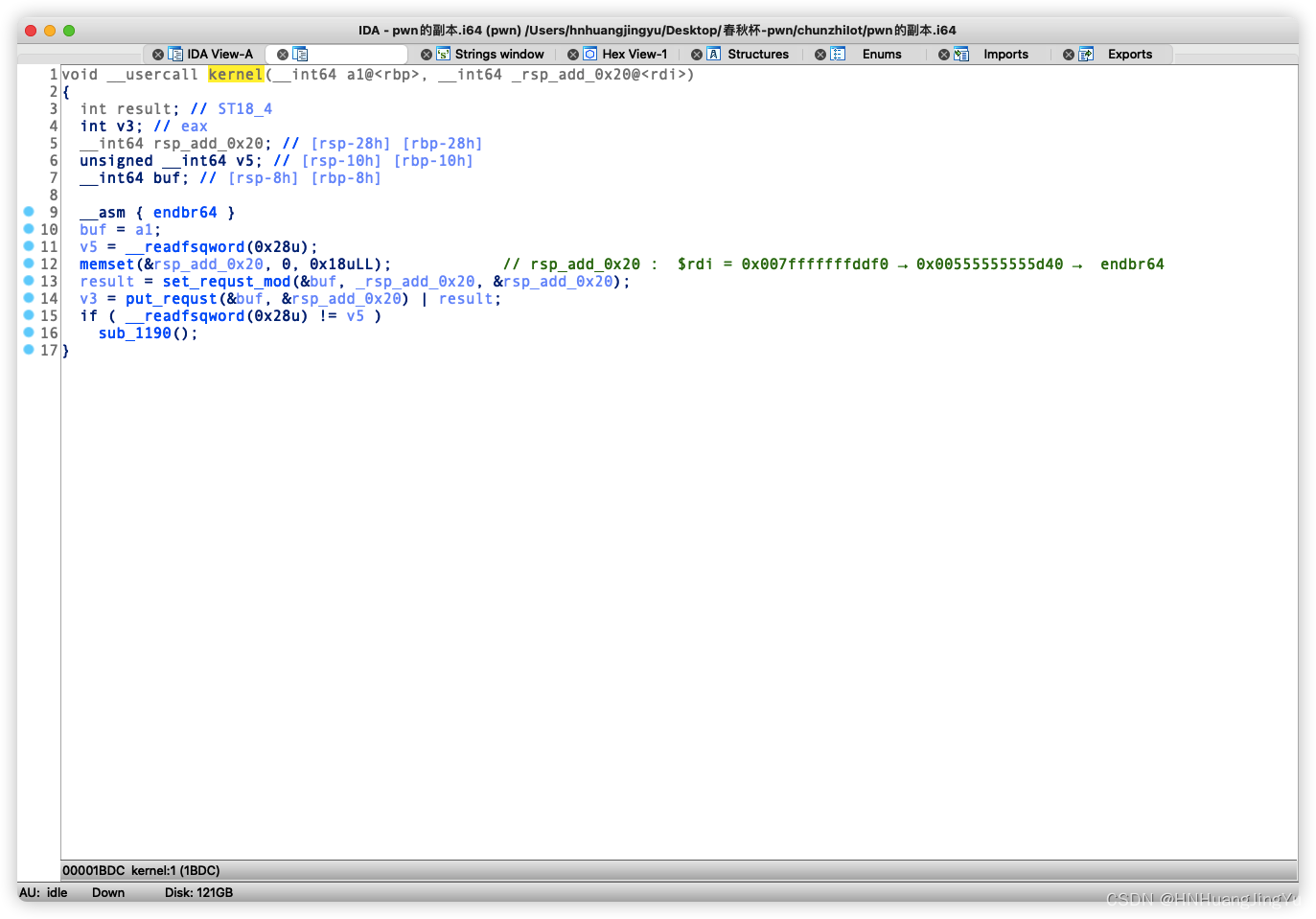
Task: Toggle breakpoint dot on line 16
Action: 29,333
